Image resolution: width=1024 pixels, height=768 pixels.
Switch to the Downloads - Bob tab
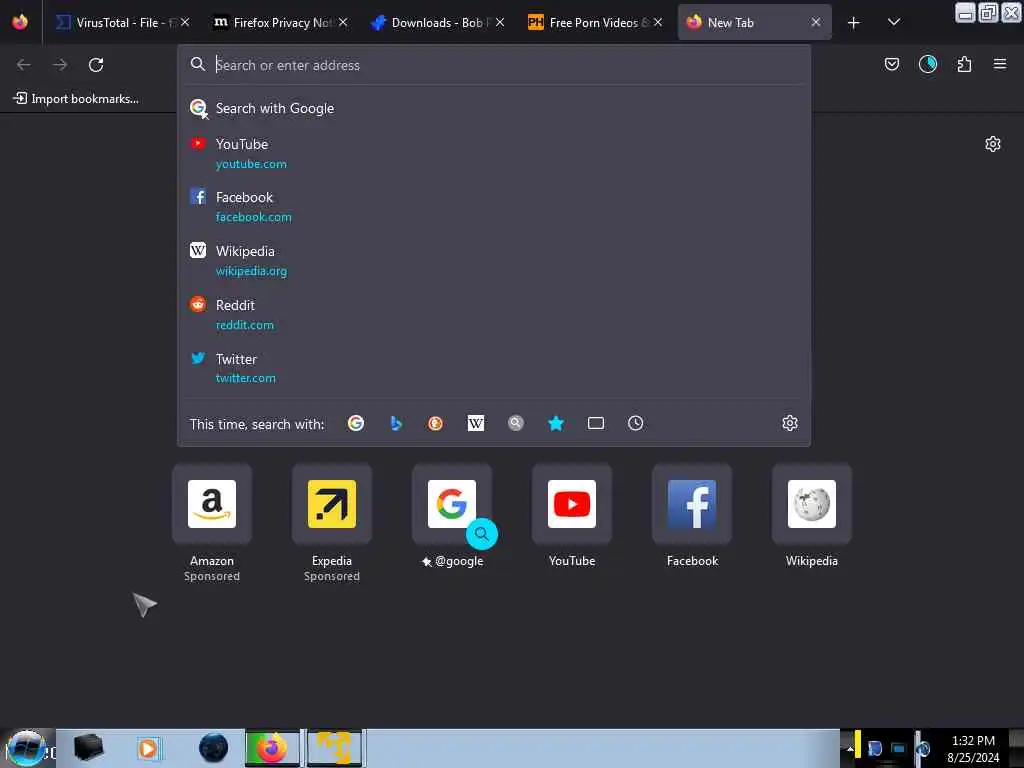tap(438, 22)
